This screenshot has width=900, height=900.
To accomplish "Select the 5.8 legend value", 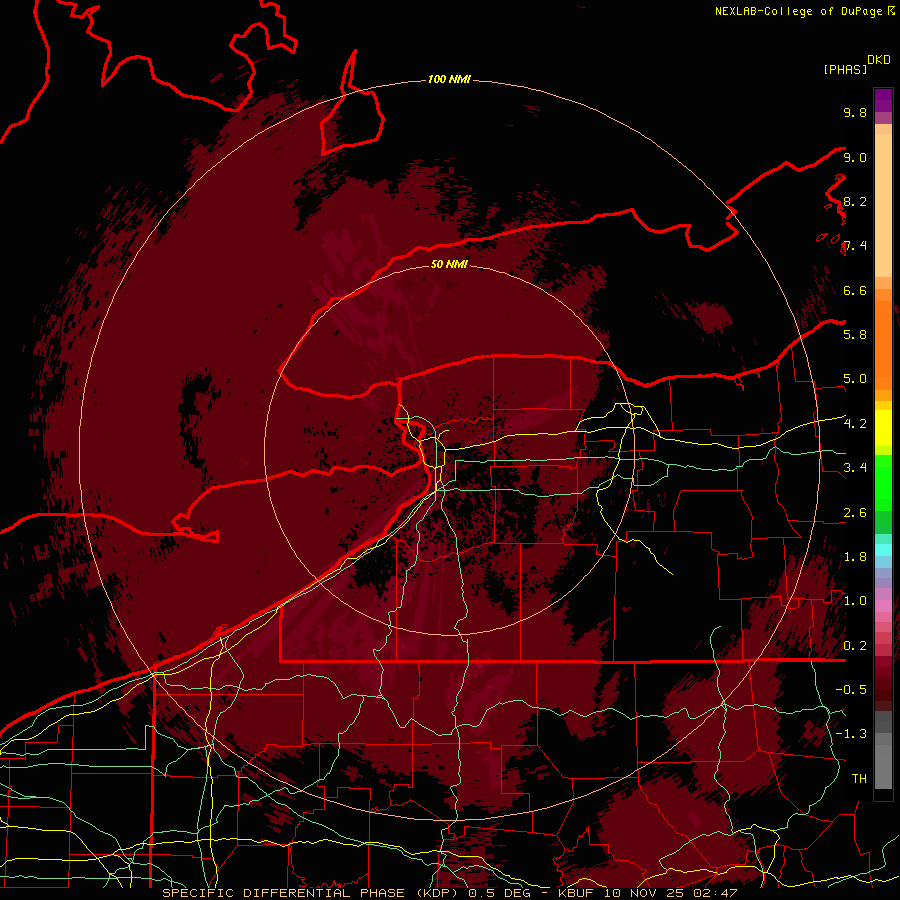I will [855, 334].
